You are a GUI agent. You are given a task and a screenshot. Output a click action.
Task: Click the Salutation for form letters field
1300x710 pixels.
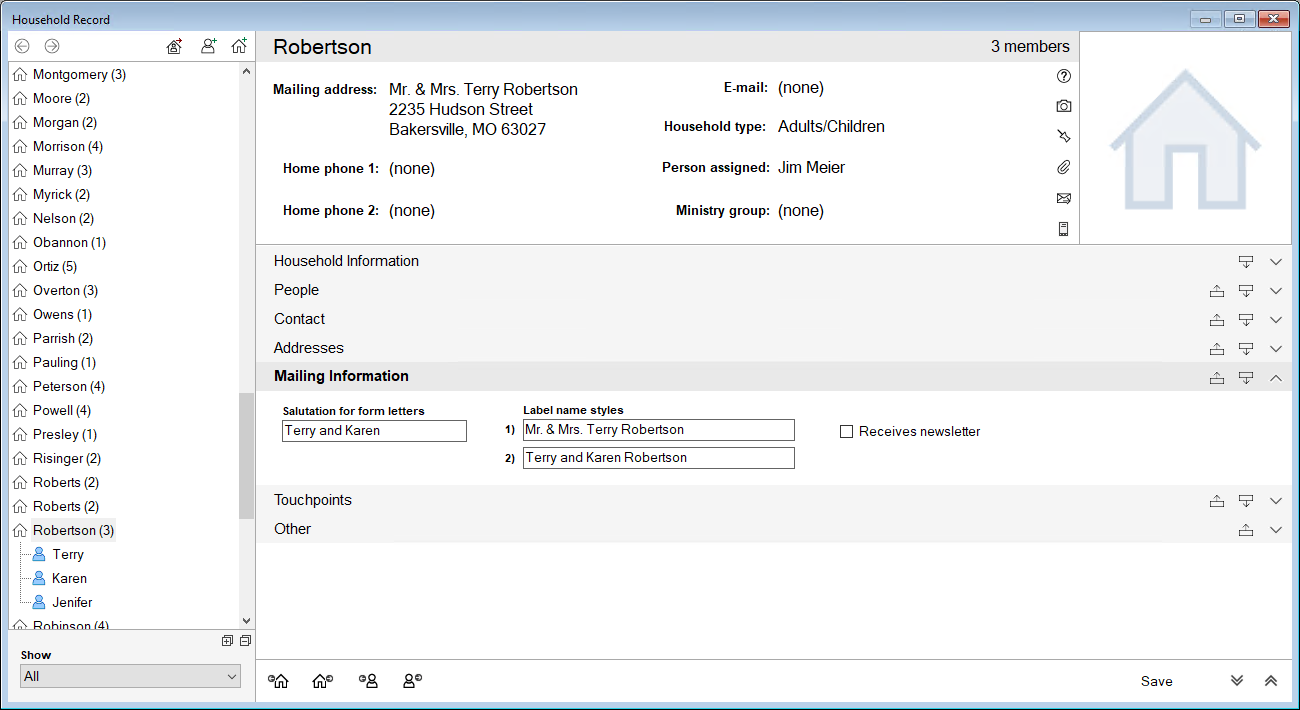(x=374, y=431)
